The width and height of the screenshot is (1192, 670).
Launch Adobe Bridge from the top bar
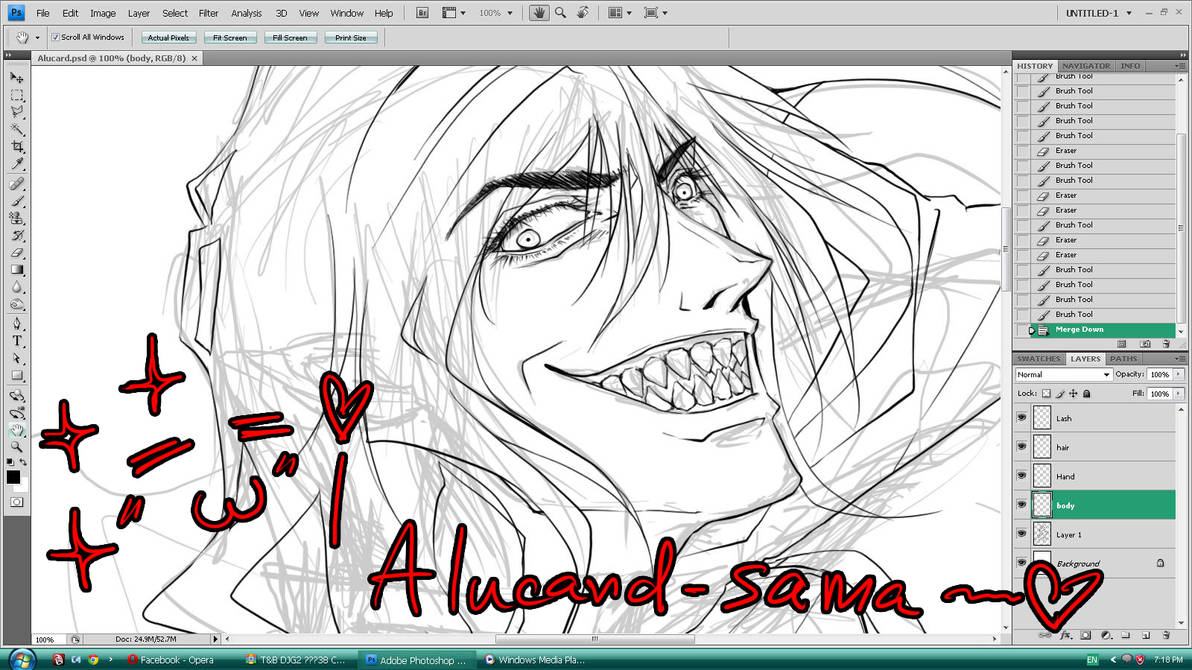[x=422, y=13]
